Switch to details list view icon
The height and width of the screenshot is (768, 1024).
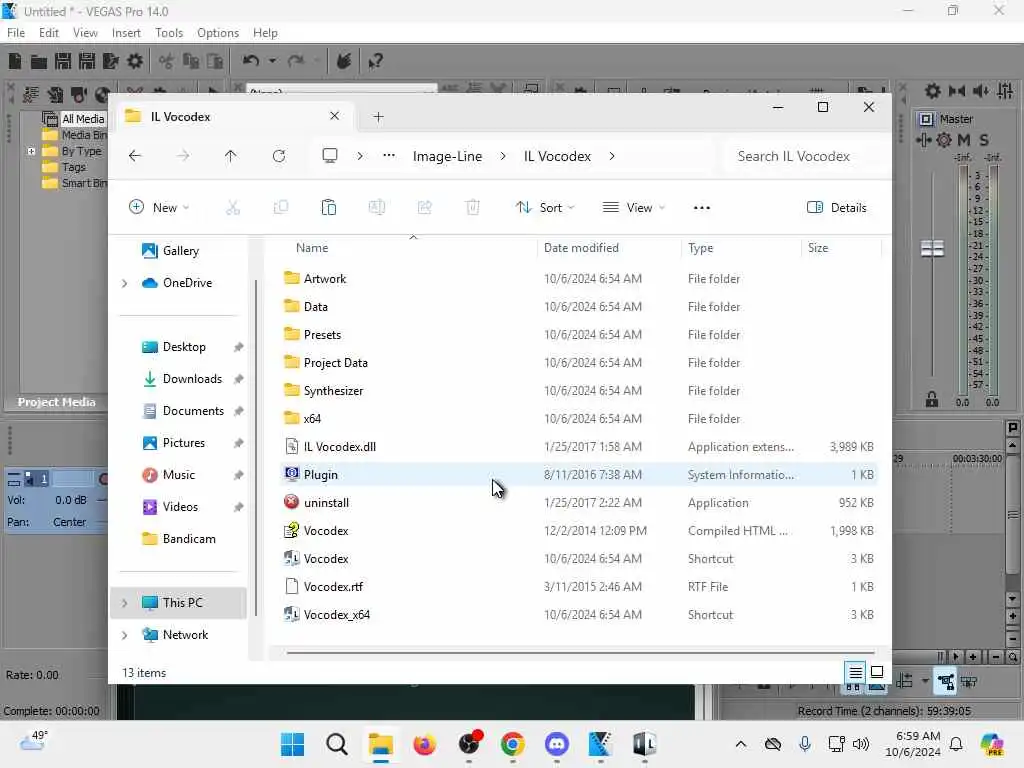pos(856,673)
